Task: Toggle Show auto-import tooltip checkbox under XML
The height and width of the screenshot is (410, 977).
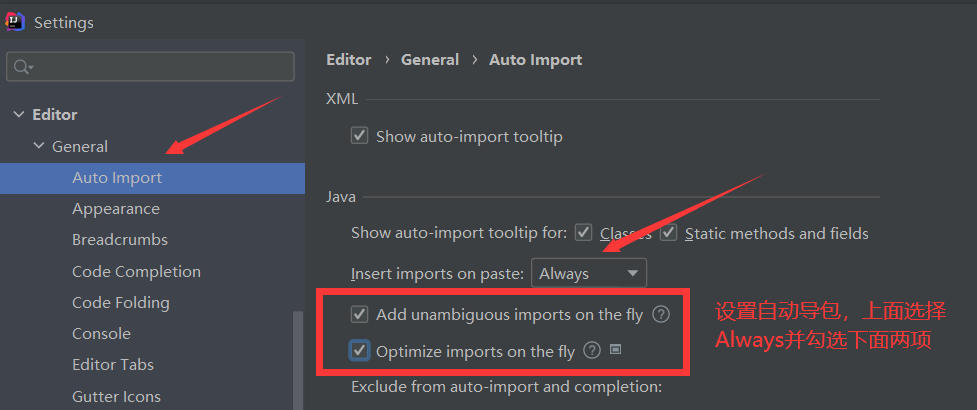Action: (x=360, y=136)
